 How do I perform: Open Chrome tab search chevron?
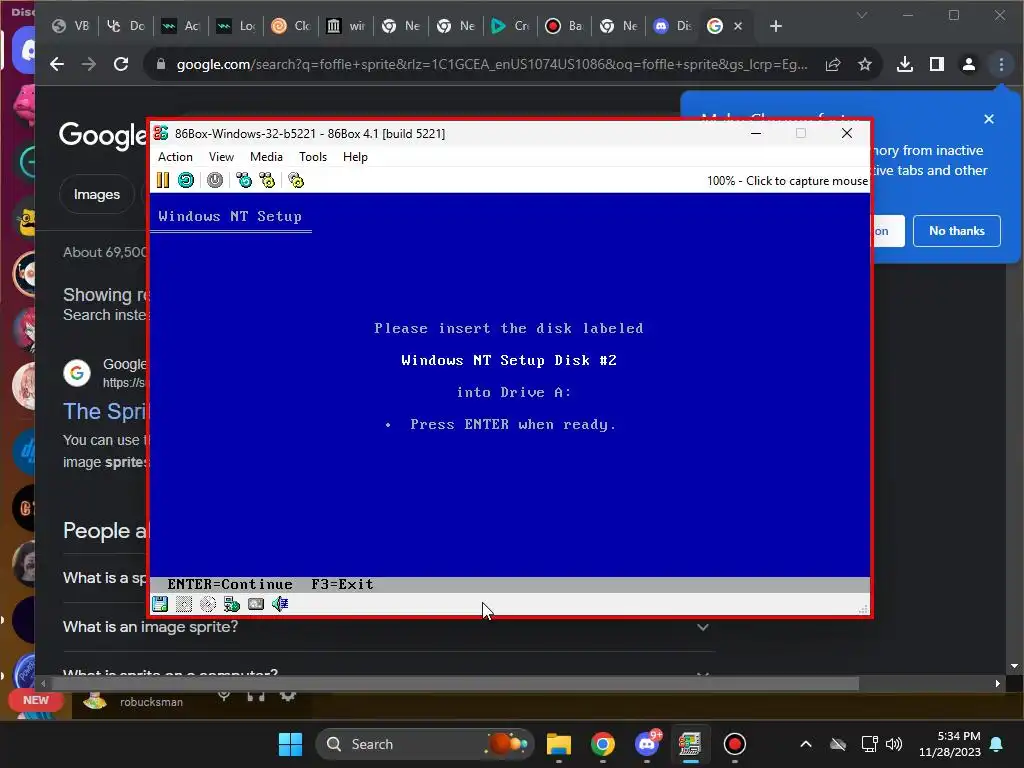click(x=862, y=15)
